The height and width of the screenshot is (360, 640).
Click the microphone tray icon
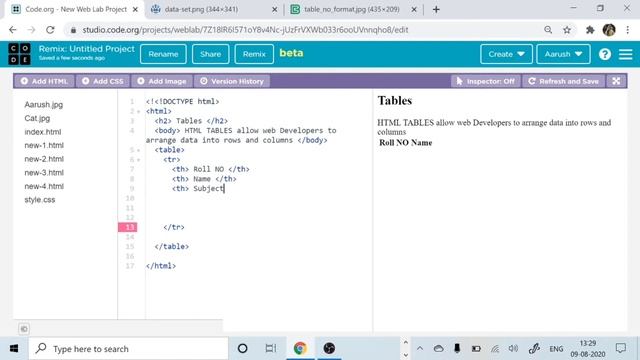pyautogui.click(x=457, y=348)
